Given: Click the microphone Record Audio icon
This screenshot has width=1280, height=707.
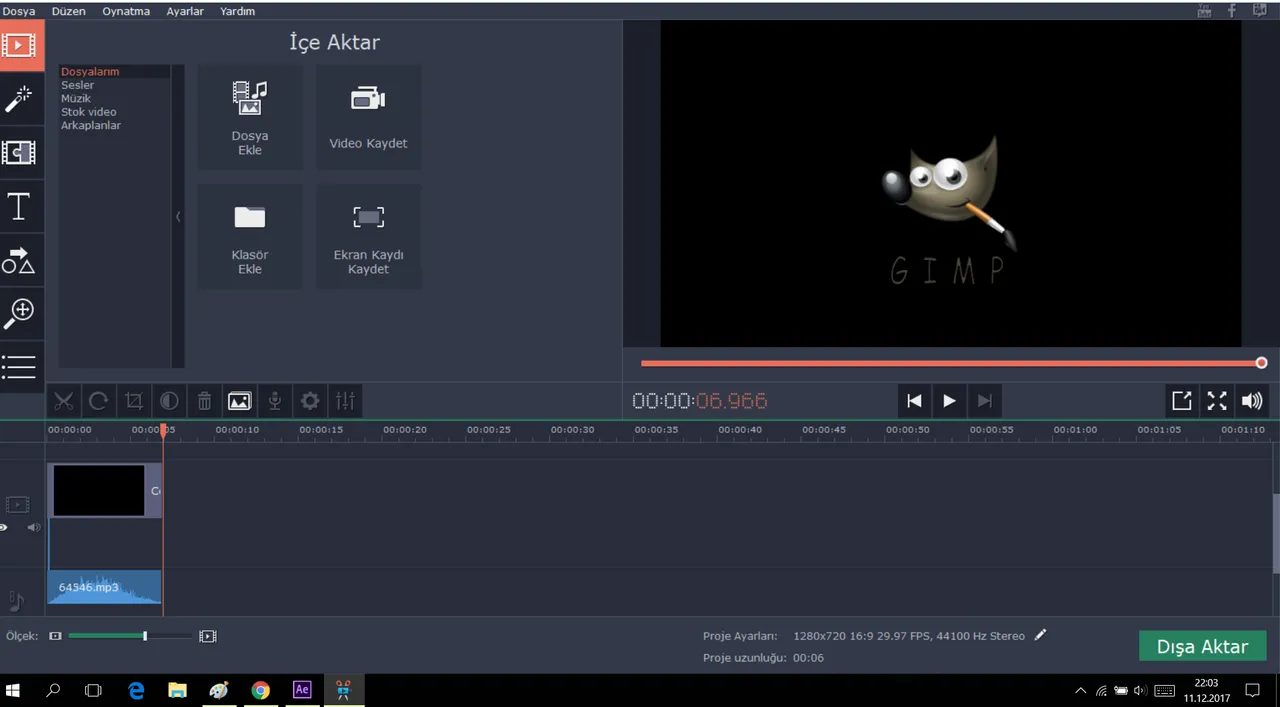Looking at the screenshot, I should 274,401.
